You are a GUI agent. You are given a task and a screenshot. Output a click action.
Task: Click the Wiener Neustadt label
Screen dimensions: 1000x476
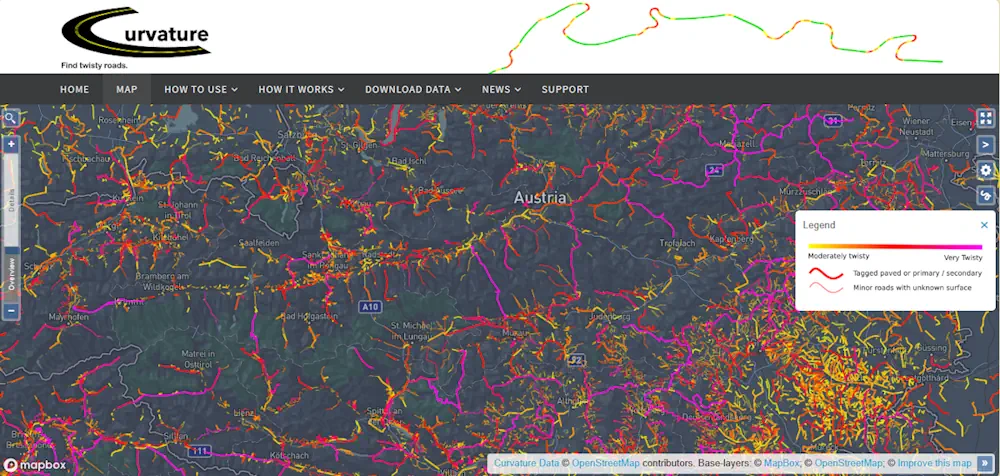[916, 126]
